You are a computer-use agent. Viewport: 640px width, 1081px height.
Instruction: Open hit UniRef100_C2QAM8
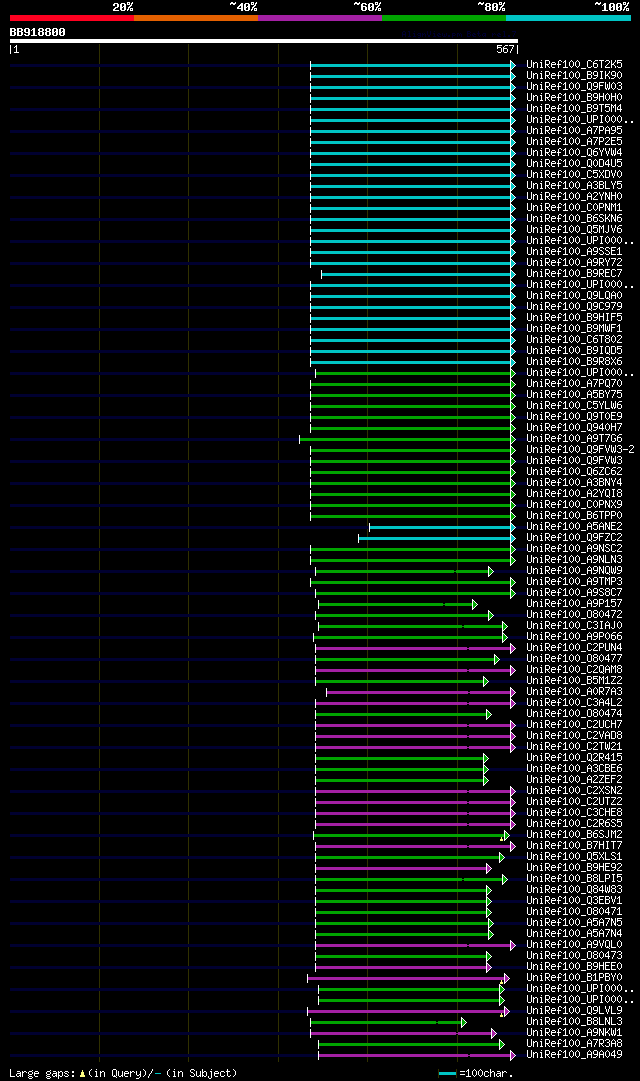574,671
